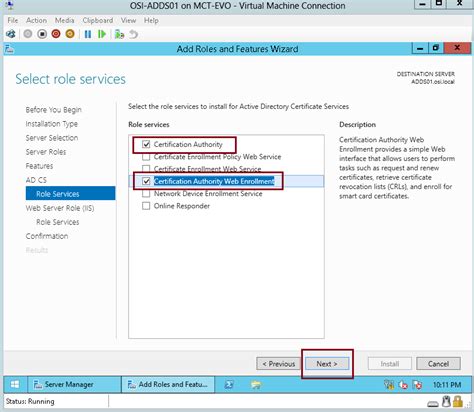This screenshot has width=474, height=412.
Task: Click the Revert undo-arrow icon
Action: [x=133, y=34]
